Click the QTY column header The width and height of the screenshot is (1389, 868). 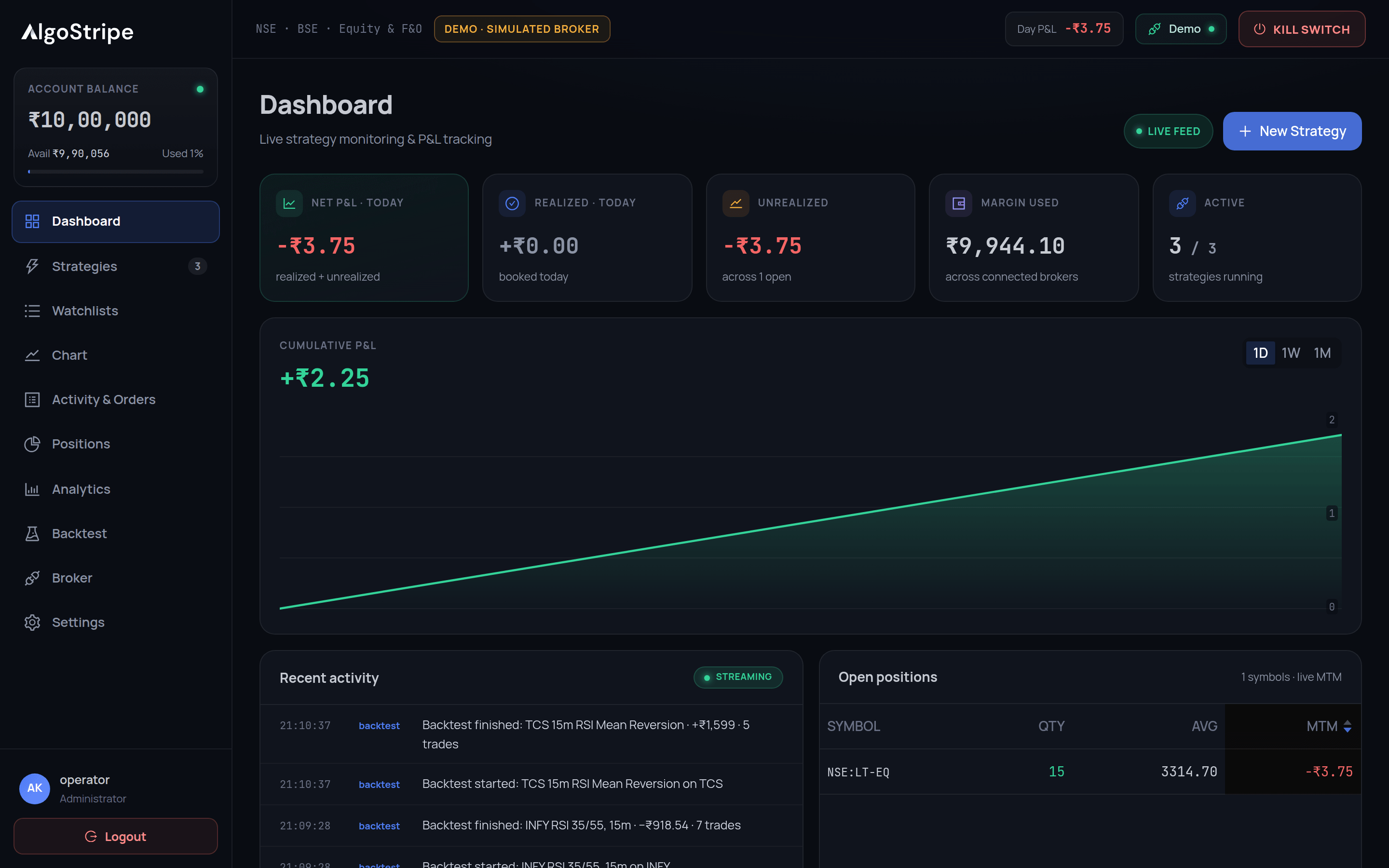click(1051, 726)
